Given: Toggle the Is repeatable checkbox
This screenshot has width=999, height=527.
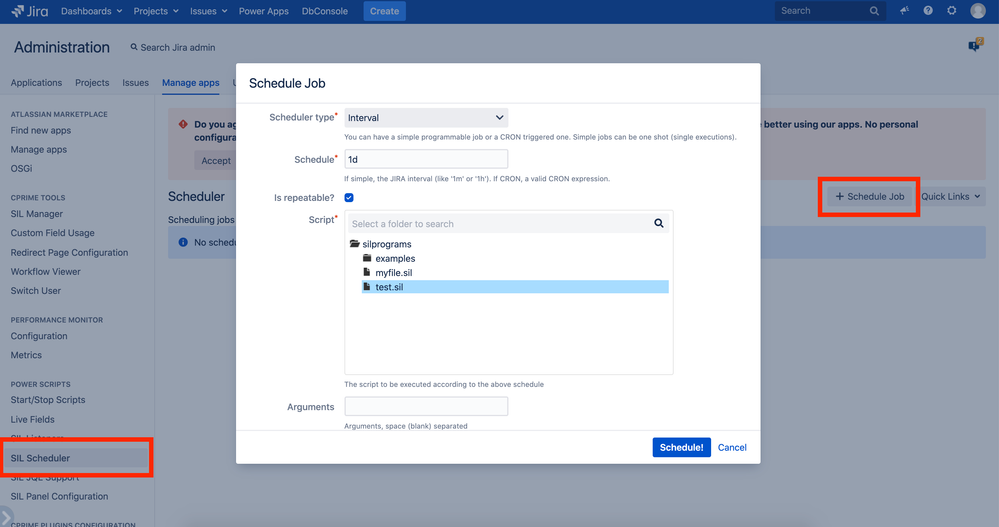Looking at the screenshot, I should 349,198.
